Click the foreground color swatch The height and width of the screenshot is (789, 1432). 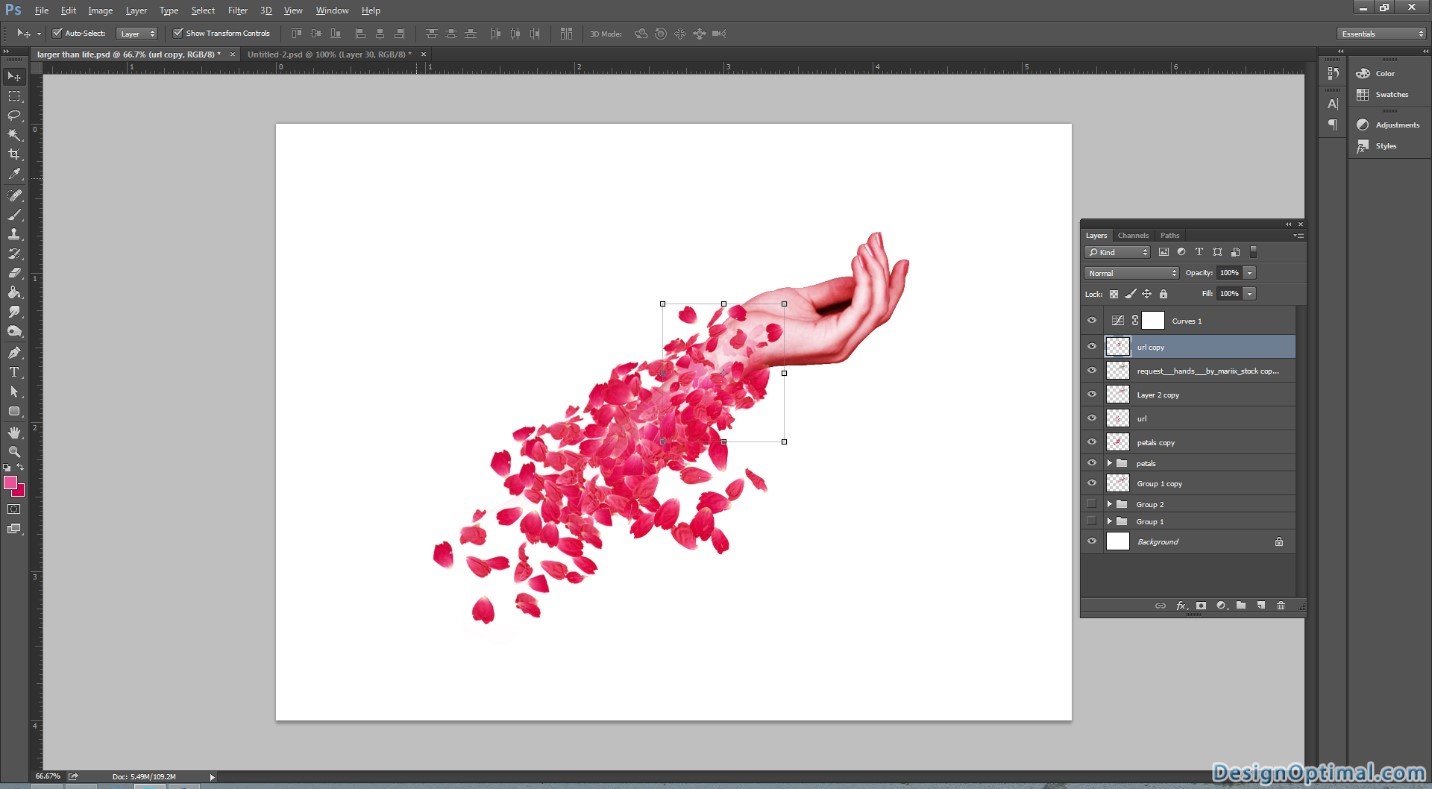pyautogui.click(x=10, y=483)
